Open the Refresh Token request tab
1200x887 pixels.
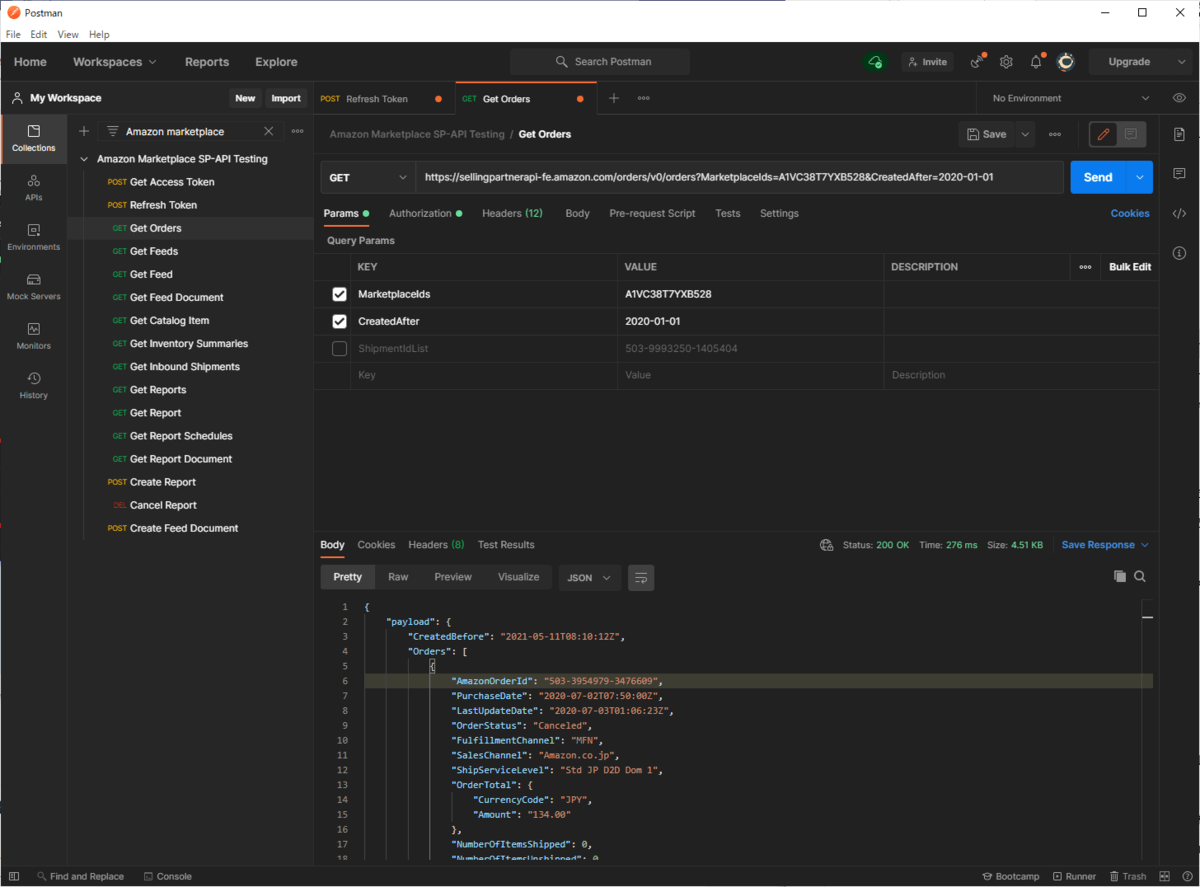376,99
